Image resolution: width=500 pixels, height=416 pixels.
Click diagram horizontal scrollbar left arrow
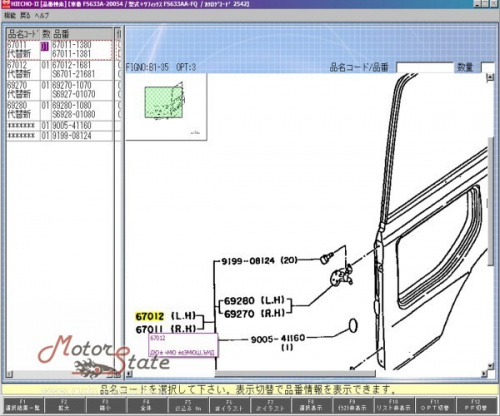click(129, 374)
